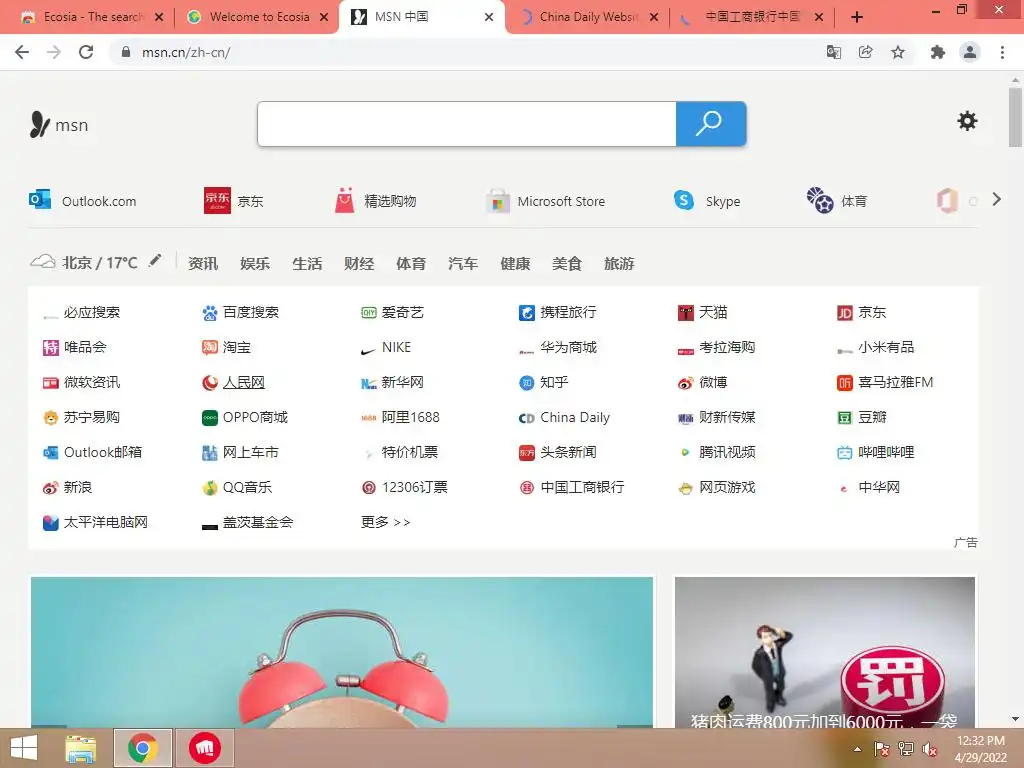Viewport: 1024px width, 768px height.
Task: Select 美食 category
Action: [567, 263]
